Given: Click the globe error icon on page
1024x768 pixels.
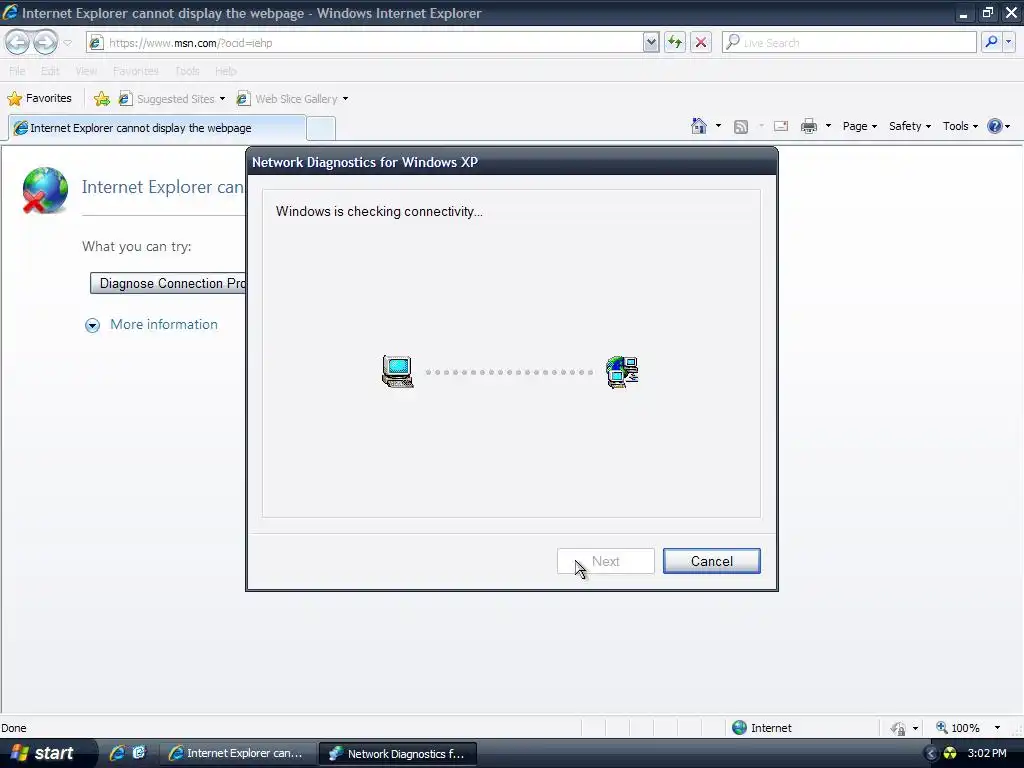Looking at the screenshot, I should point(44,190).
